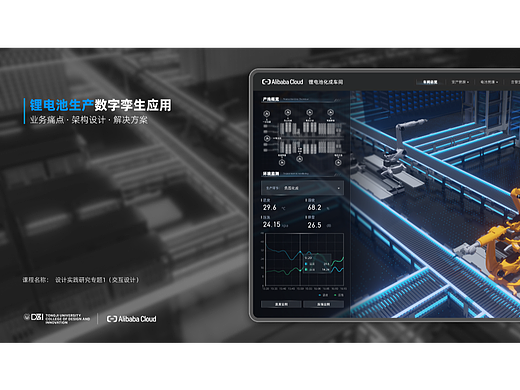Click the cyan data point on chart crosshair

[x=300, y=252]
